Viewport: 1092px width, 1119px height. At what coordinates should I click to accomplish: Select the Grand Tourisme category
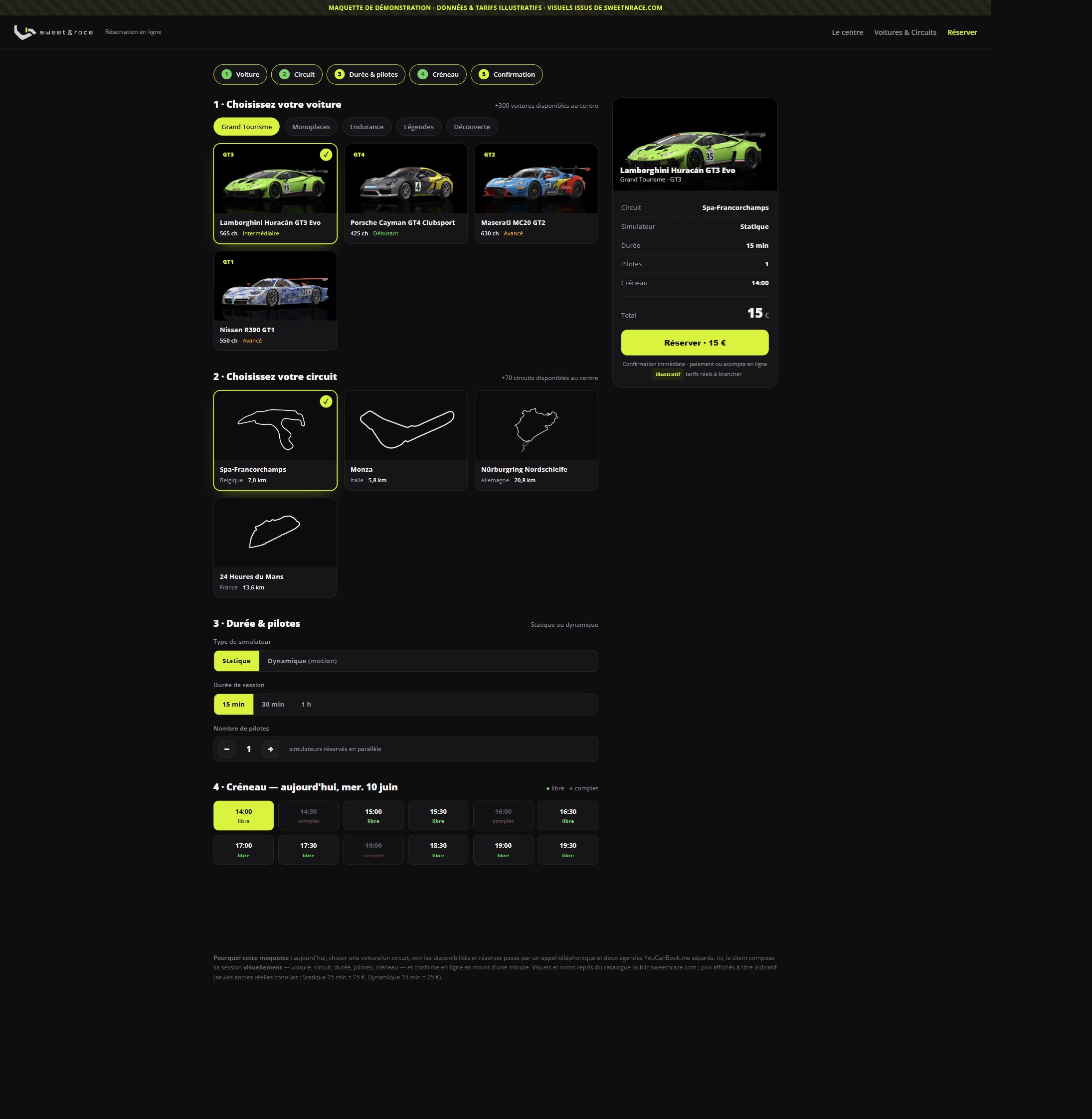coord(247,127)
